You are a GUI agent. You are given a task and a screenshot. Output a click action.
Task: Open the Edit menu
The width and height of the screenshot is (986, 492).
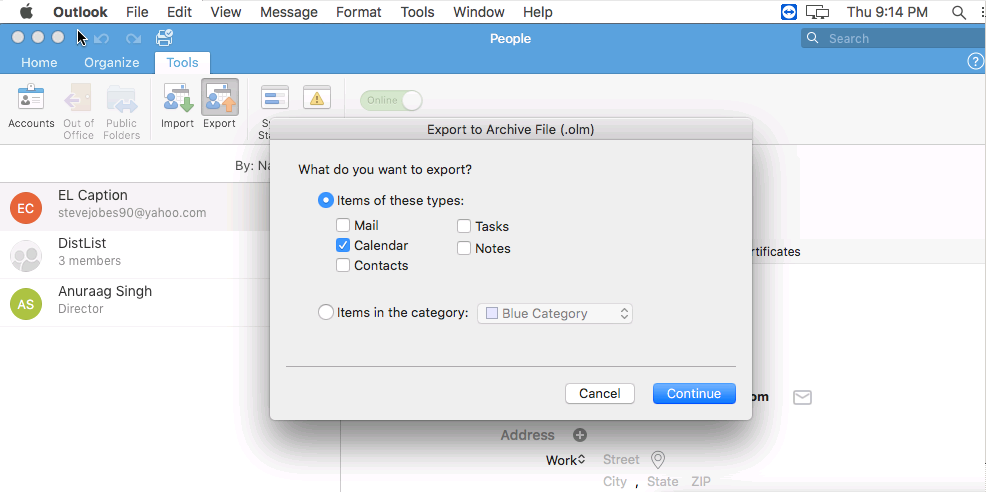179,12
